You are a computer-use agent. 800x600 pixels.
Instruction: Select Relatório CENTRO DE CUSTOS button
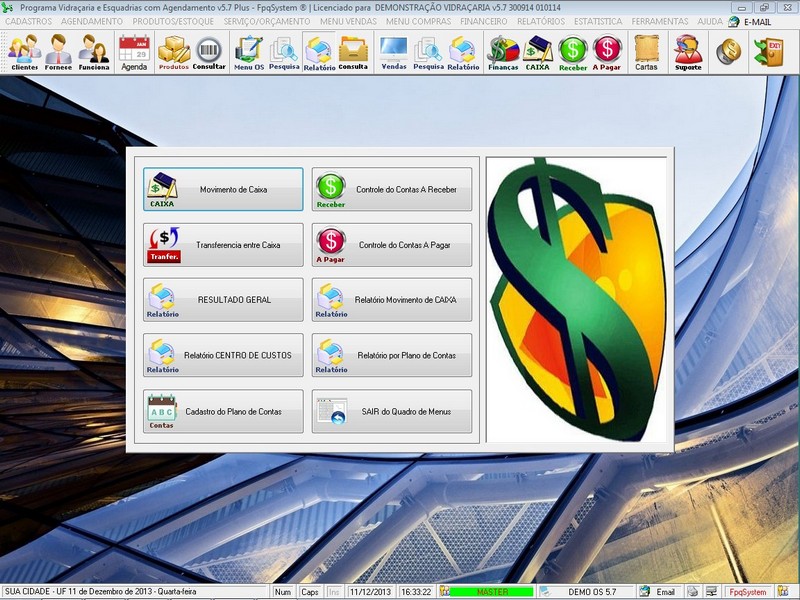click(x=223, y=356)
